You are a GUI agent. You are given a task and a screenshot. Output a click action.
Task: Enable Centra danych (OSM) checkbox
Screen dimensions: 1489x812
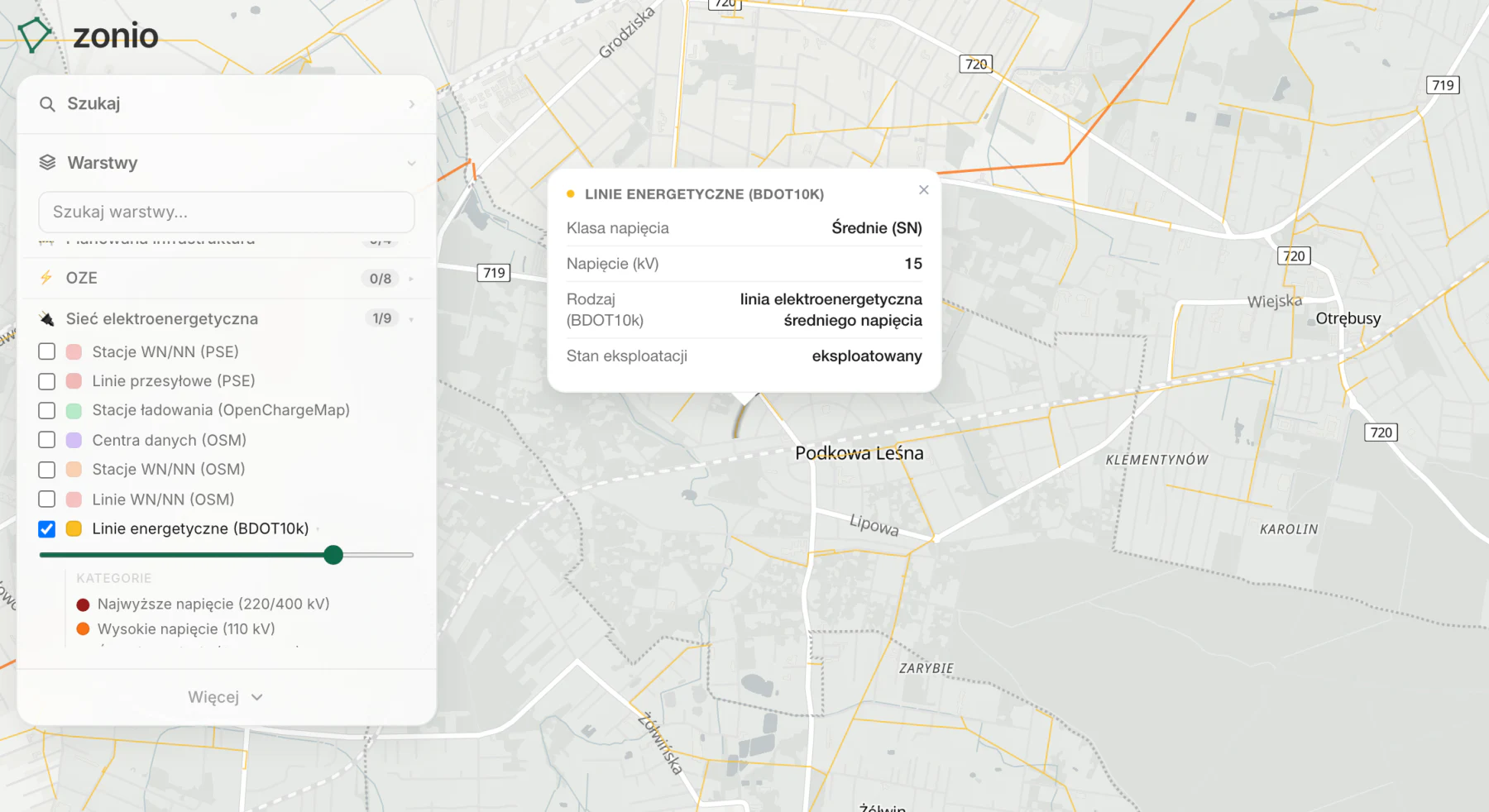point(47,440)
